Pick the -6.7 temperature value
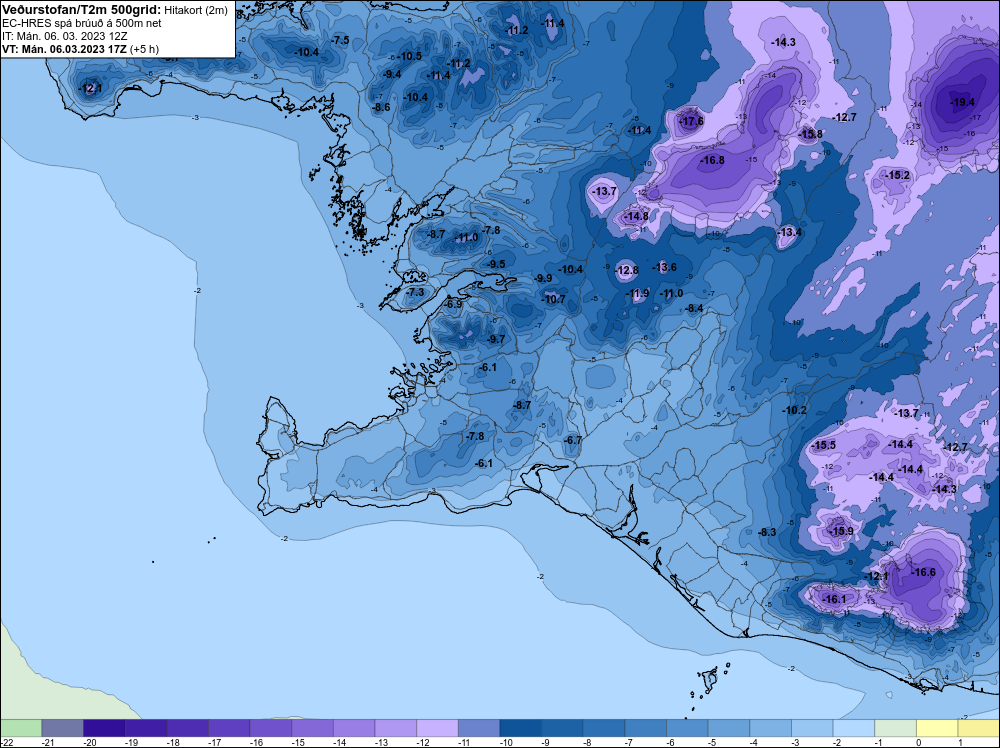The image size is (1000, 748). tap(573, 440)
